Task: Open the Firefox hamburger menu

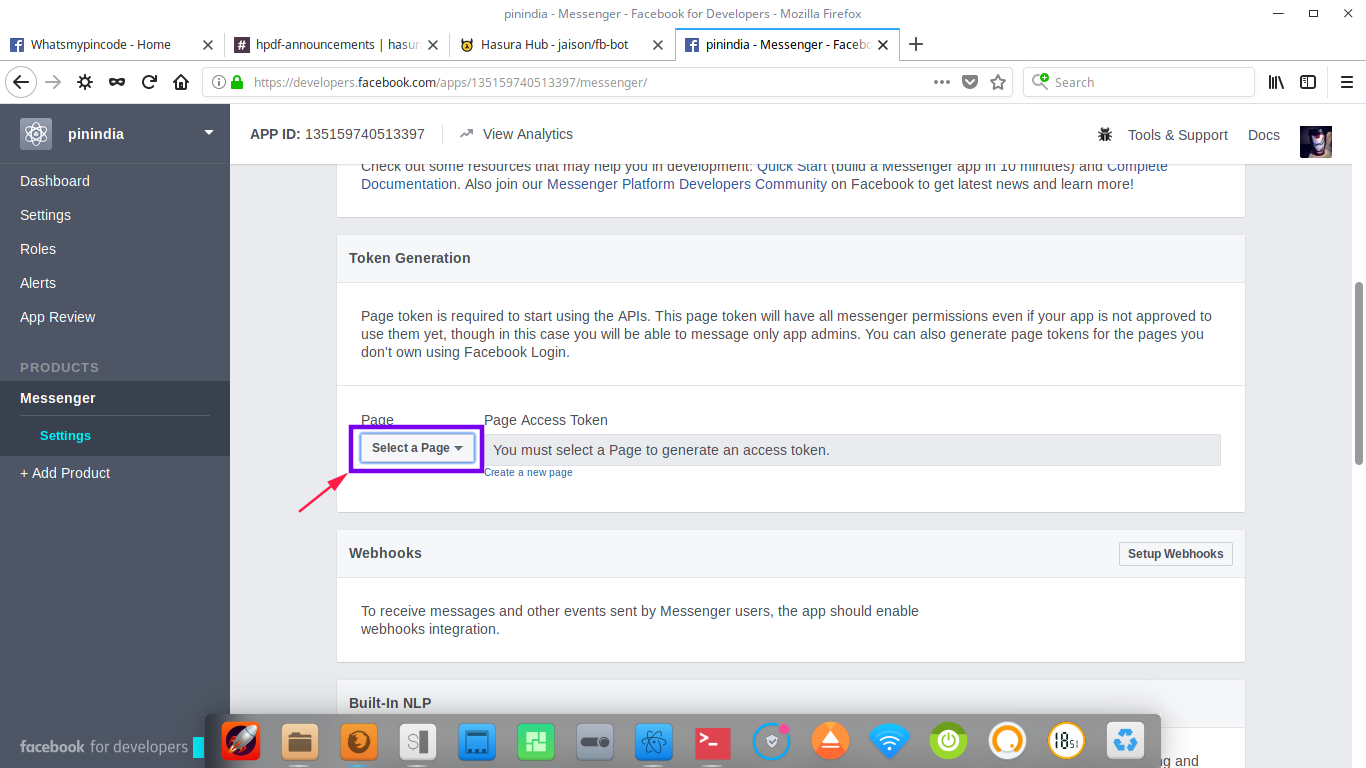Action: tap(1345, 82)
